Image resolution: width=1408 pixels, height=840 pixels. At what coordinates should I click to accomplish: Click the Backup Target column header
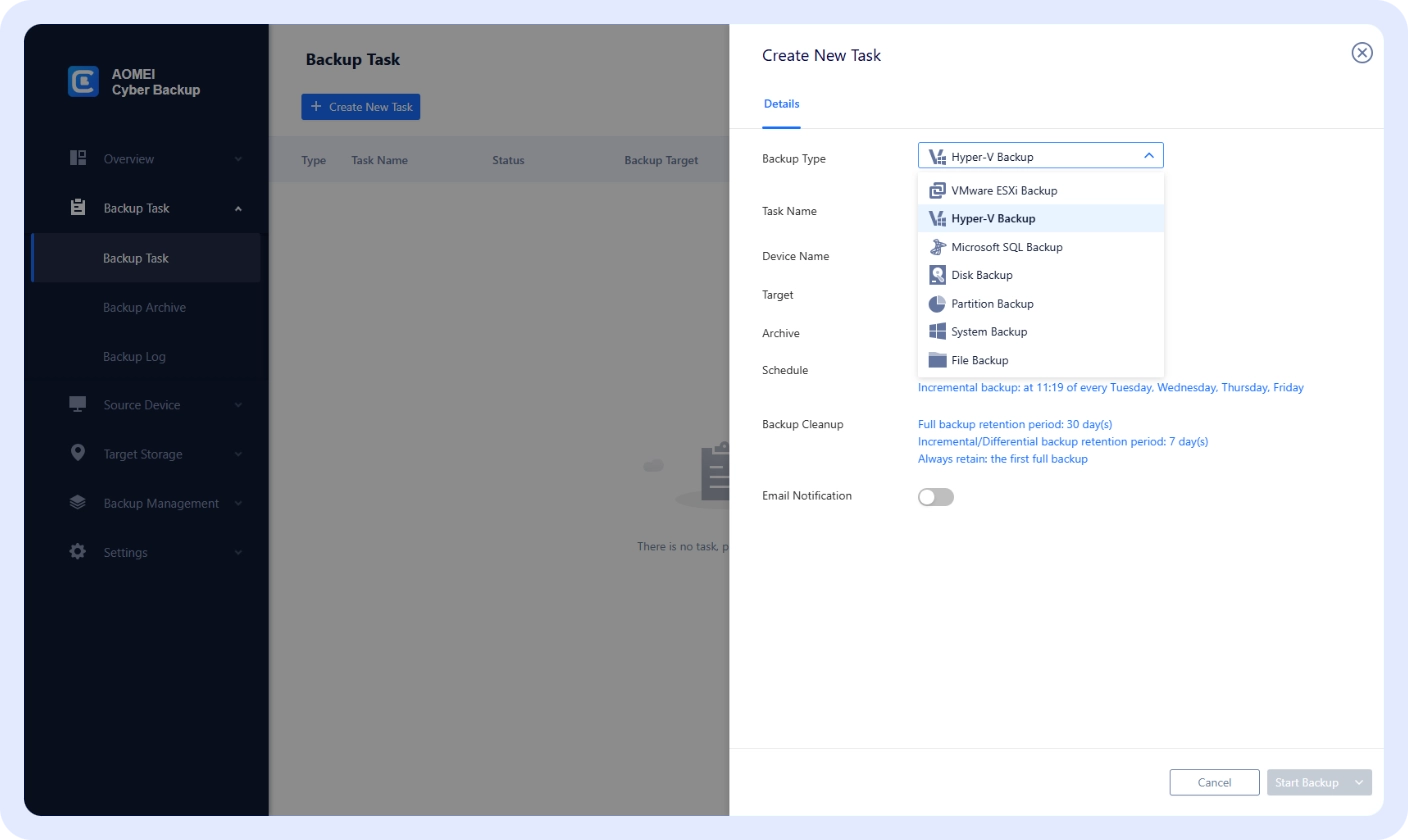point(661,160)
